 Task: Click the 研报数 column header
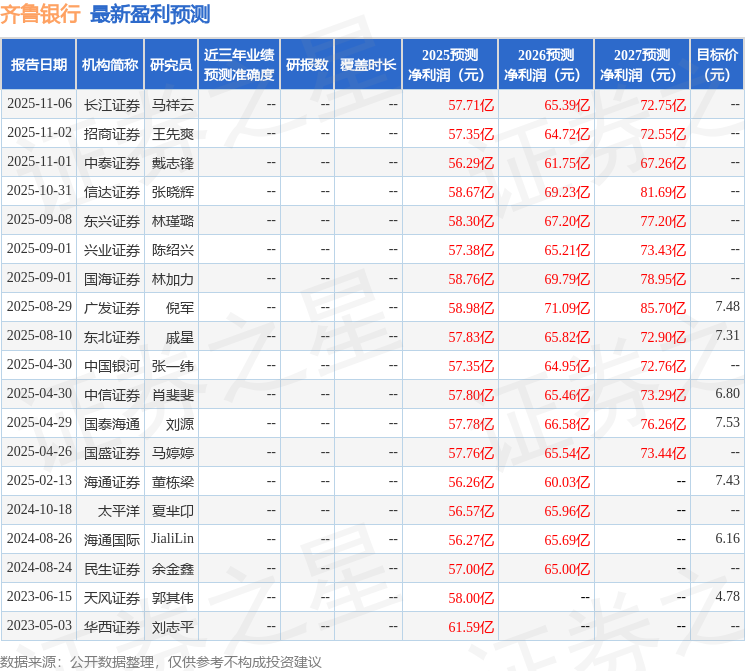[x=307, y=65]
